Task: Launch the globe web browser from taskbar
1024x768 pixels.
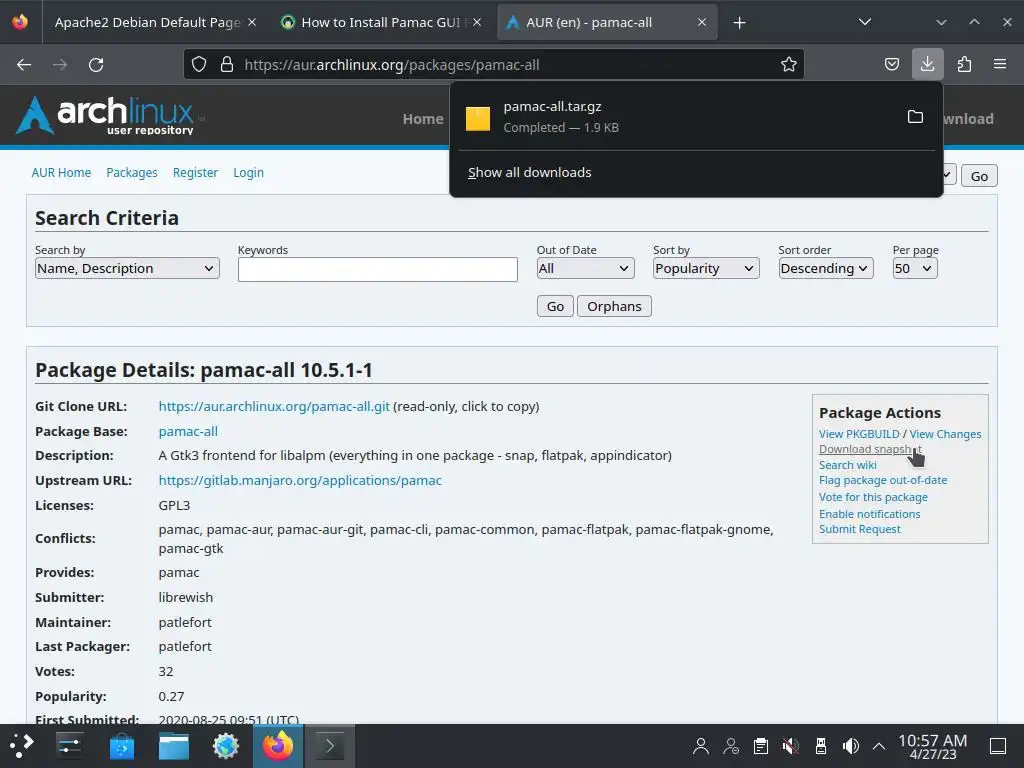Action: click(226, 746)
